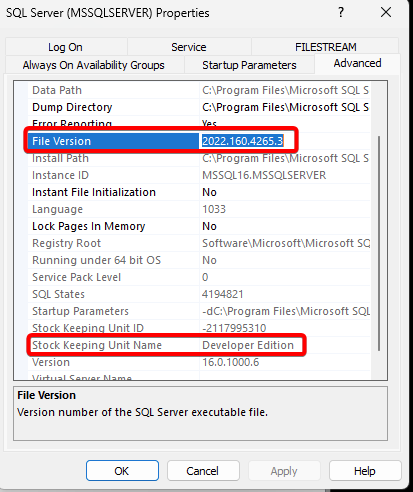Click the Running under 64 bit OS No value
This screenshot has height=492, width=413.
point(209,260)
